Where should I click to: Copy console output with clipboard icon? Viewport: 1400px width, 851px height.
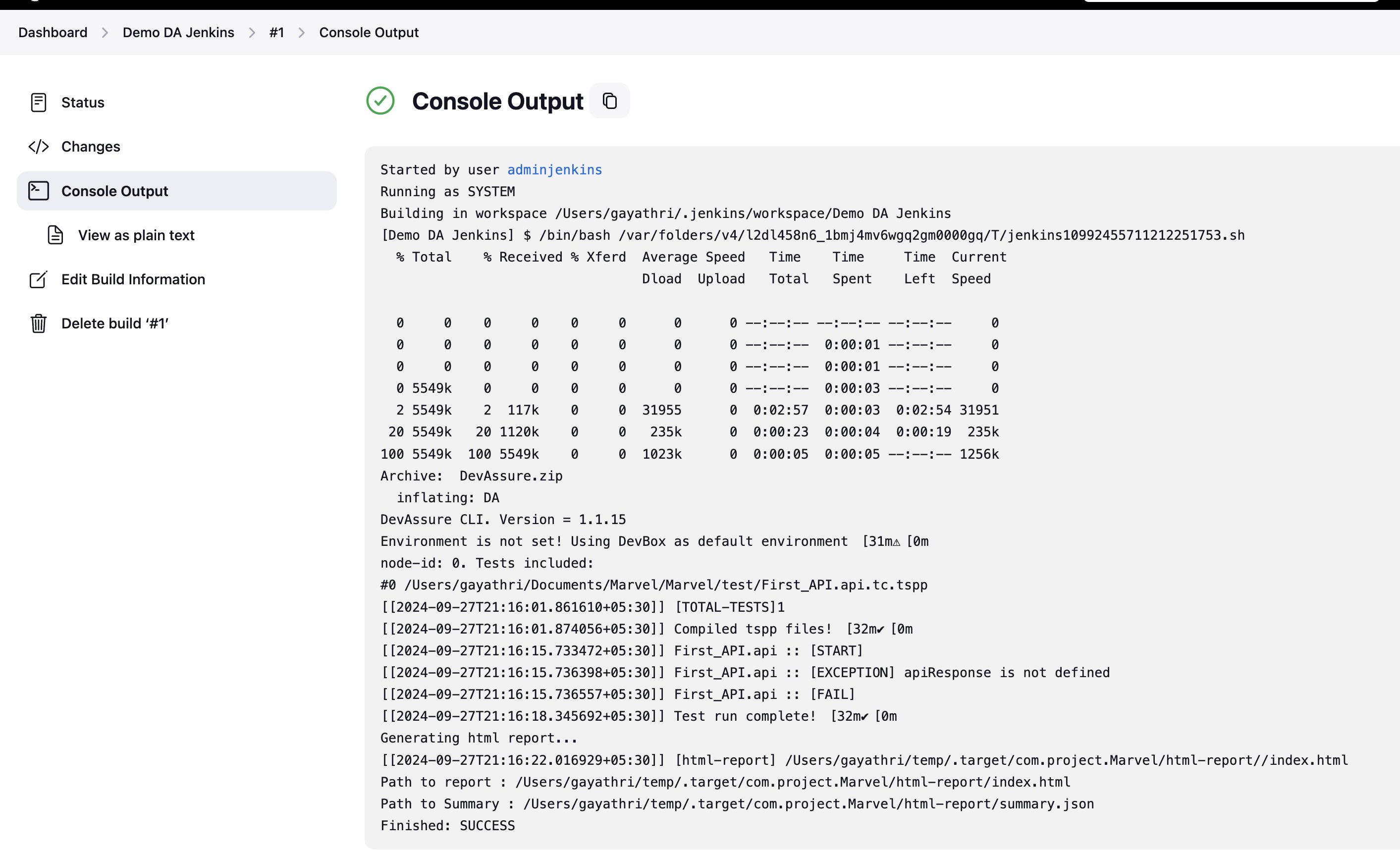[609, 101]
